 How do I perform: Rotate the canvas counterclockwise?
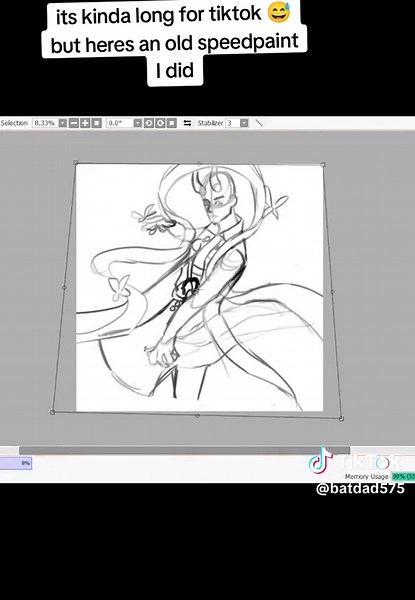coord(149,123)
